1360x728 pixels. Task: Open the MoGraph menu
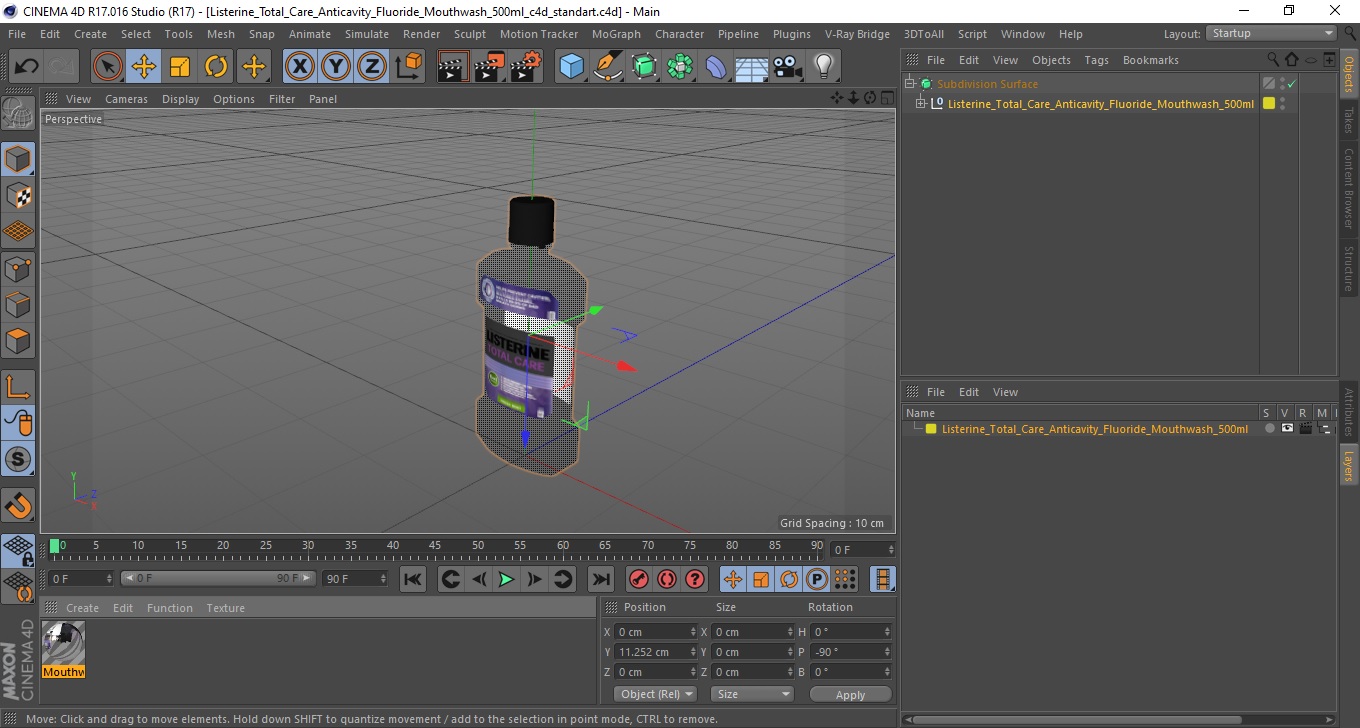click(616, 34)
